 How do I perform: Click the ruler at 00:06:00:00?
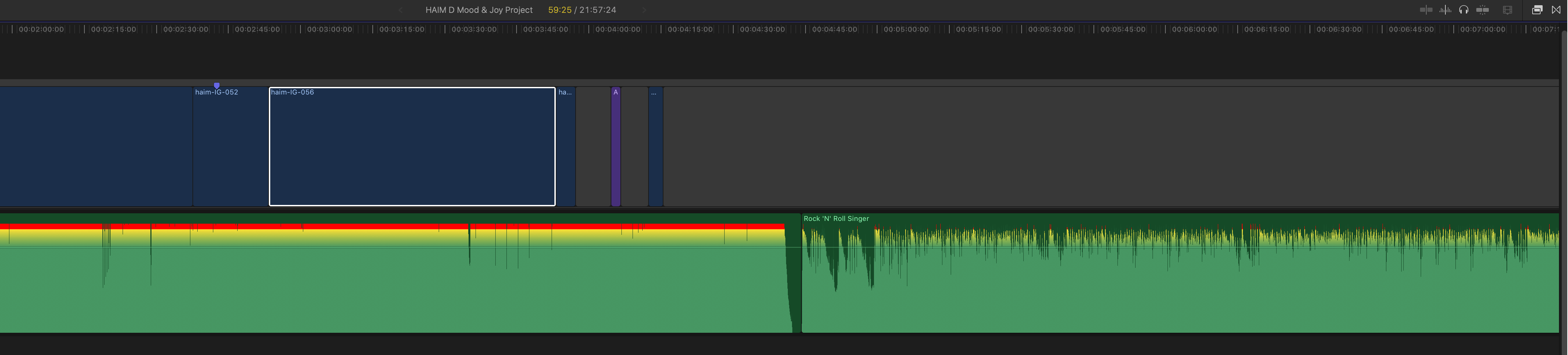click(x=1195, y=29)
